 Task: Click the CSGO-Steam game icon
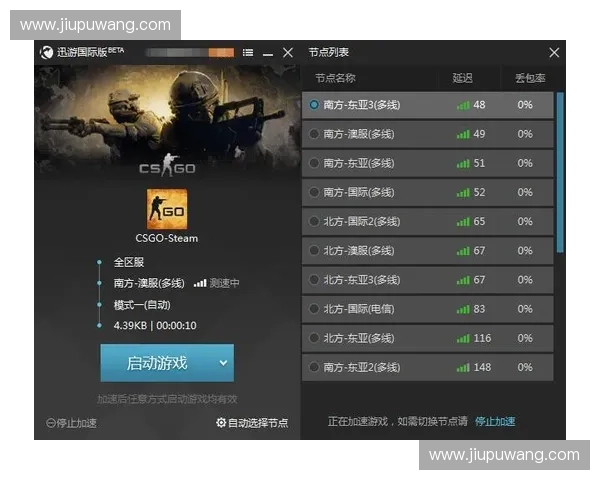tap(167, 209)
